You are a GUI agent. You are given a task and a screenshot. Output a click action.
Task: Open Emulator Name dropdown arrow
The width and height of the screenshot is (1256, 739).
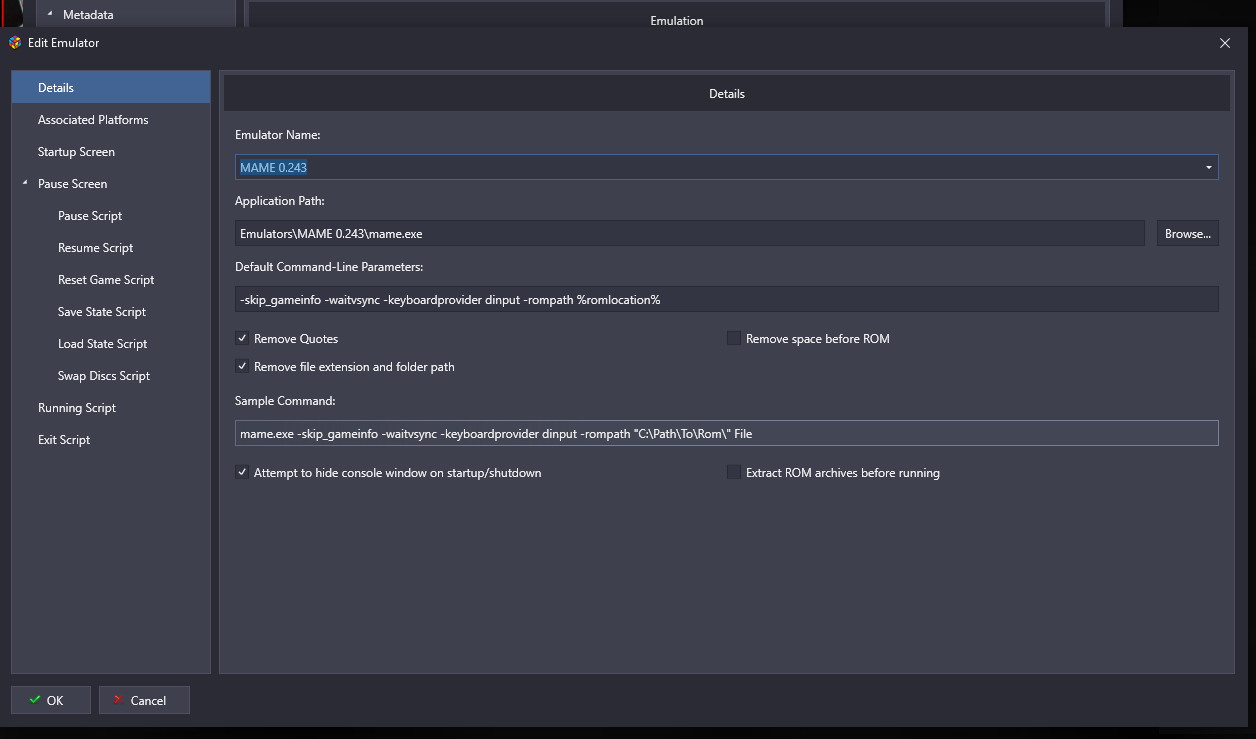1208,167
